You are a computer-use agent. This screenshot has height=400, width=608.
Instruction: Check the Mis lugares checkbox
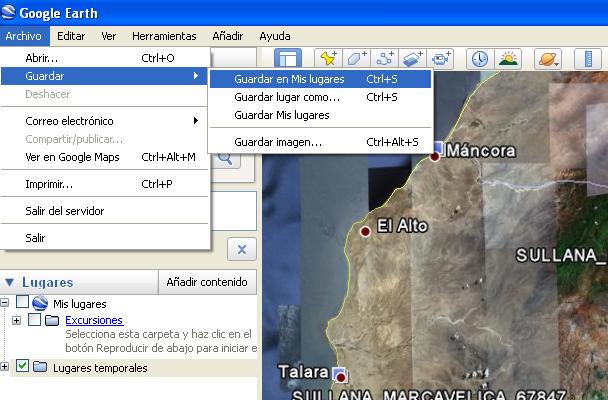[22, 303]
